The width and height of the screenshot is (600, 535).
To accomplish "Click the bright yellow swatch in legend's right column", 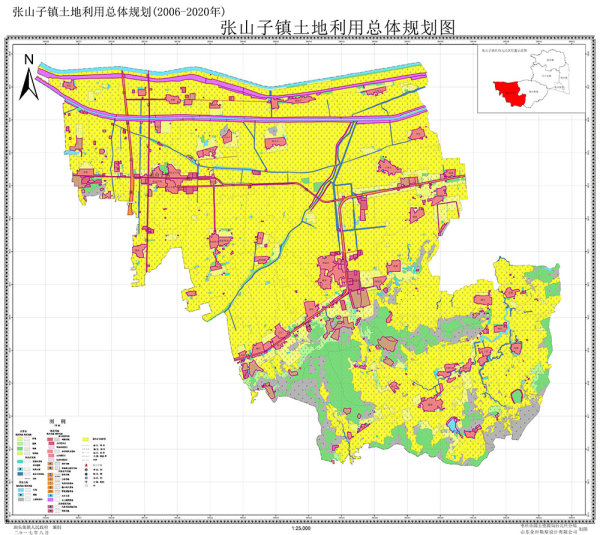I will [85, 439].
